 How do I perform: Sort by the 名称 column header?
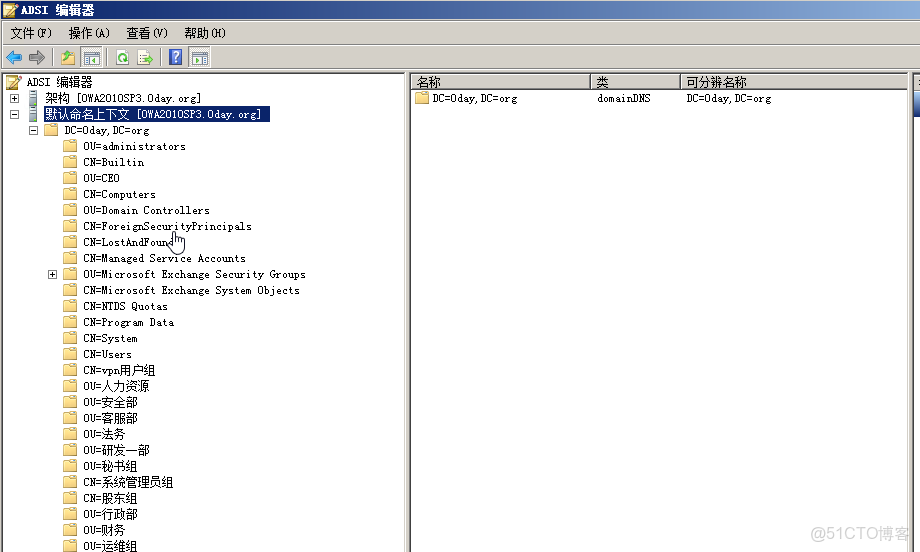click(500, 82)
